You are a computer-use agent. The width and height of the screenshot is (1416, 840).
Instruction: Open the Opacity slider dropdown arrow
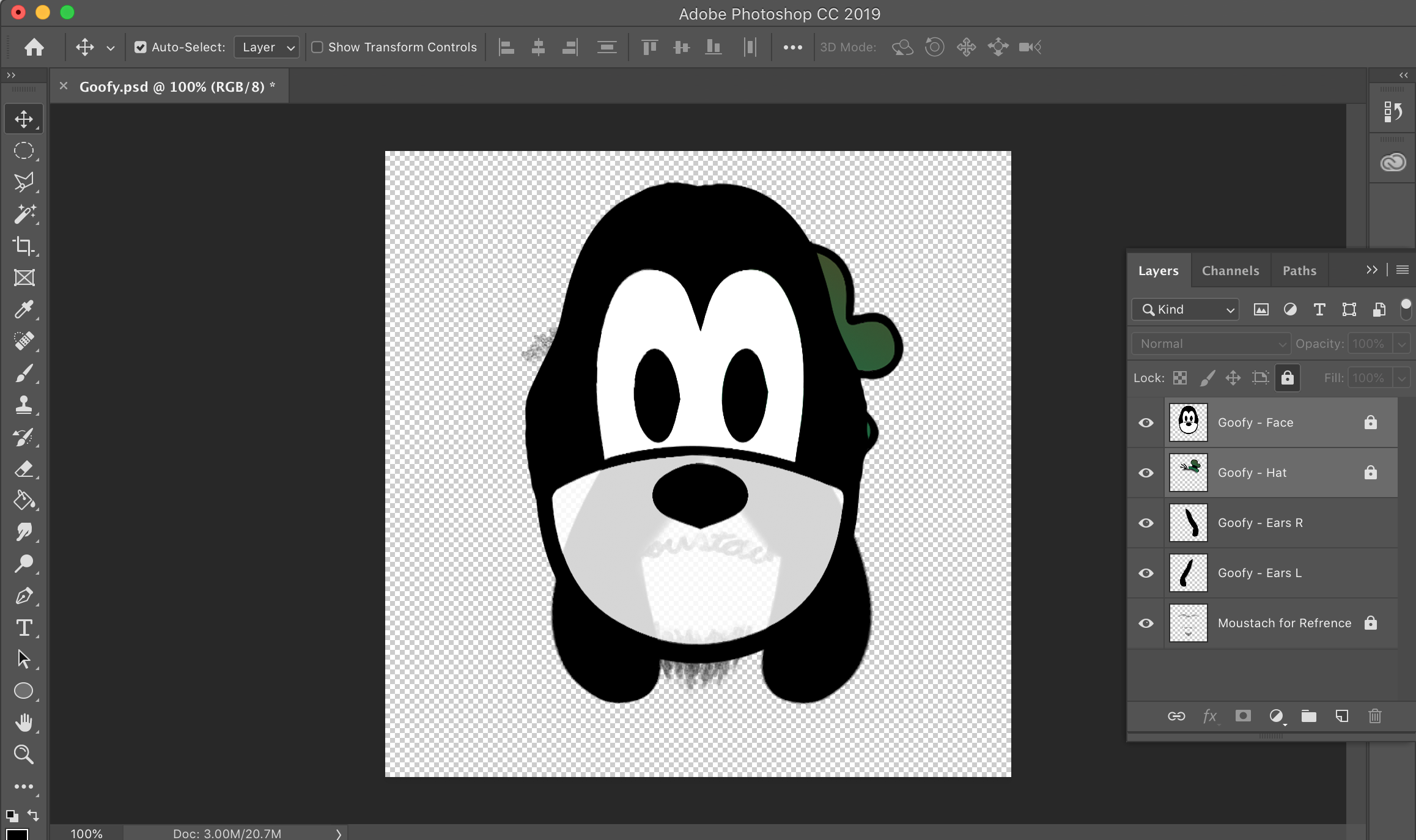point(1401,344)
